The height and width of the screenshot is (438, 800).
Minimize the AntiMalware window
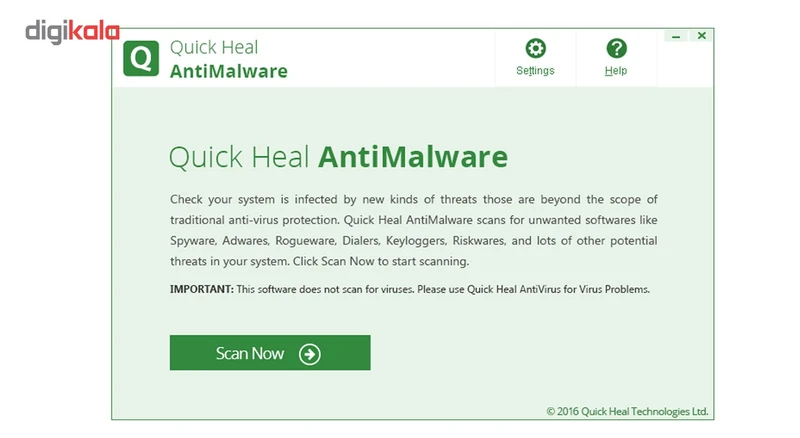[x=676, y=36]
